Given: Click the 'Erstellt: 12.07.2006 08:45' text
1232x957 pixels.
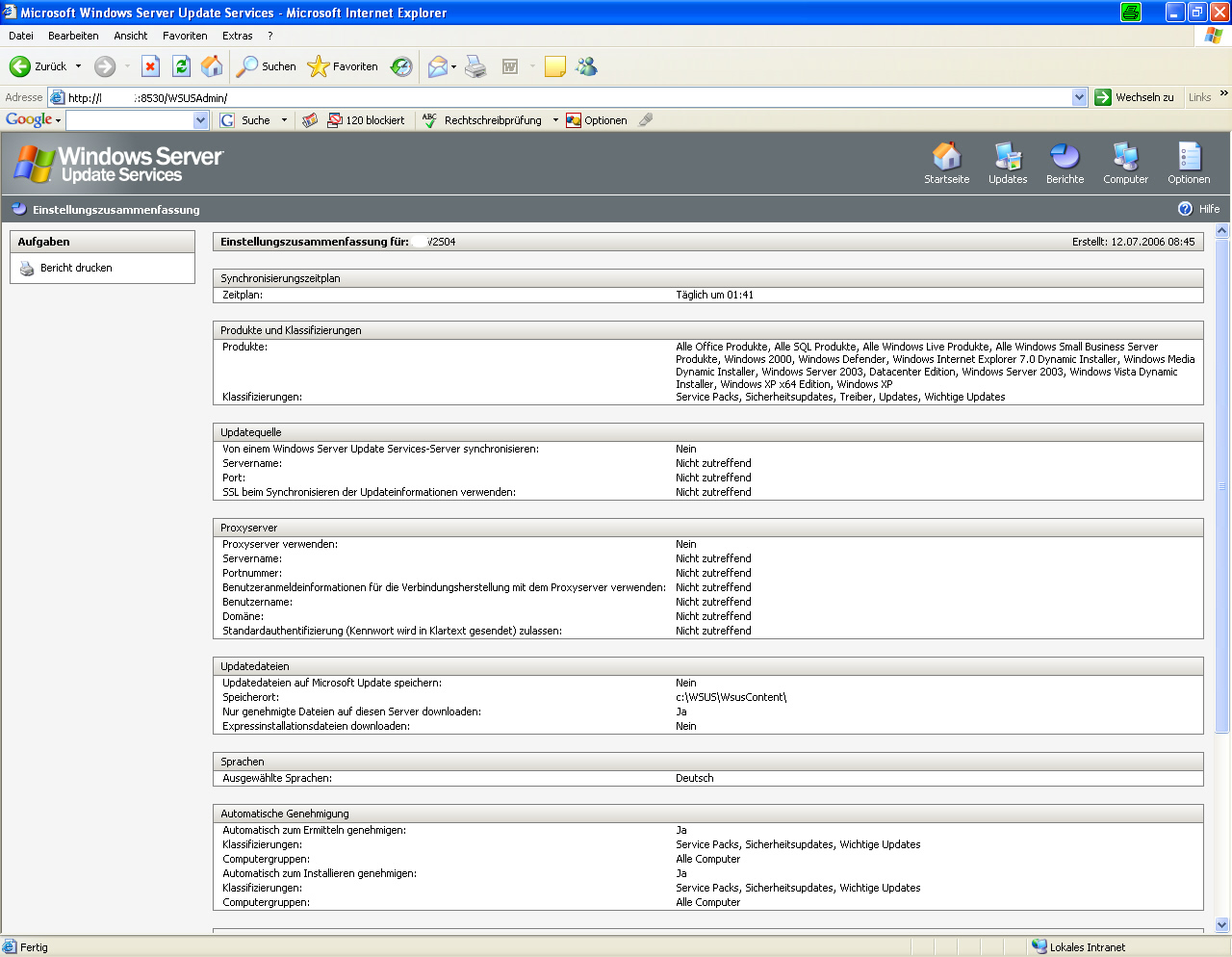Looking at the screenshot, I should (1133, 242).
